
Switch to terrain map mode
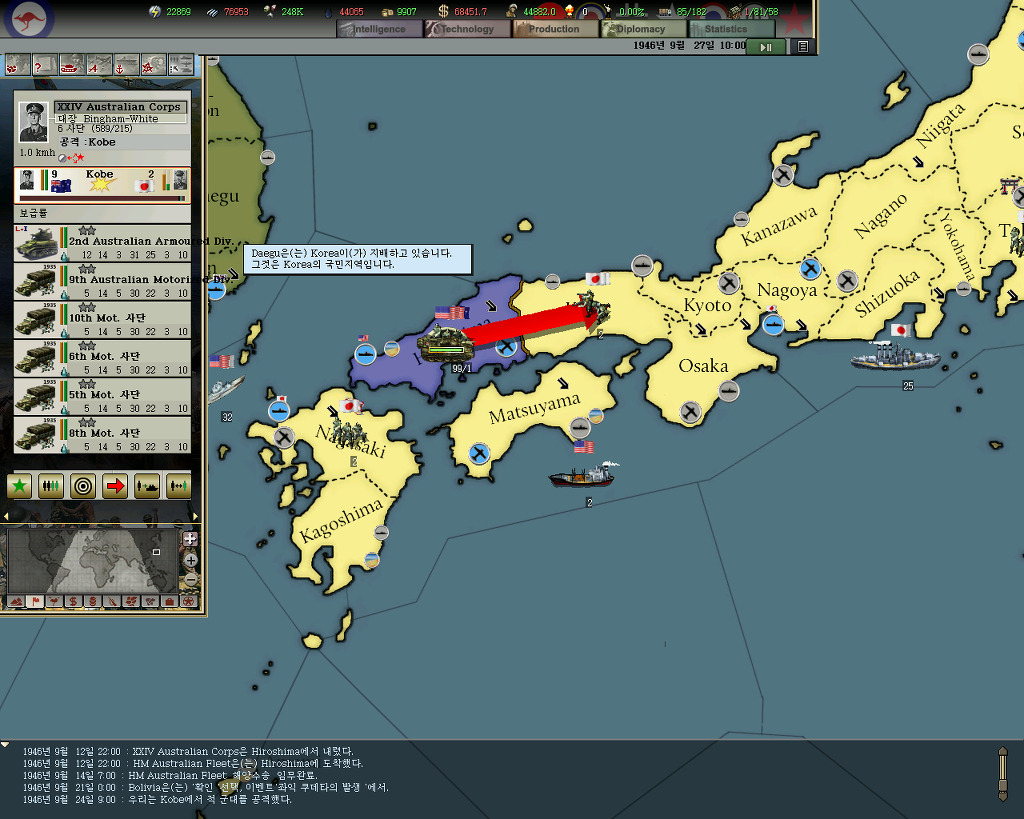coord(16,601)
